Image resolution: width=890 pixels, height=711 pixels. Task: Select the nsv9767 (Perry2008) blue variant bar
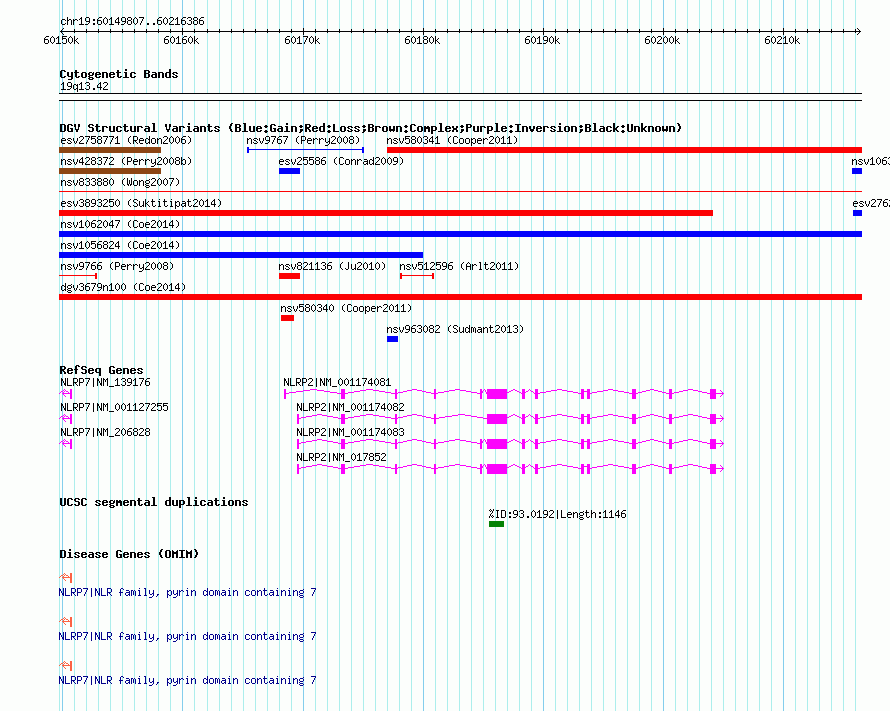(x=305, y=150)
